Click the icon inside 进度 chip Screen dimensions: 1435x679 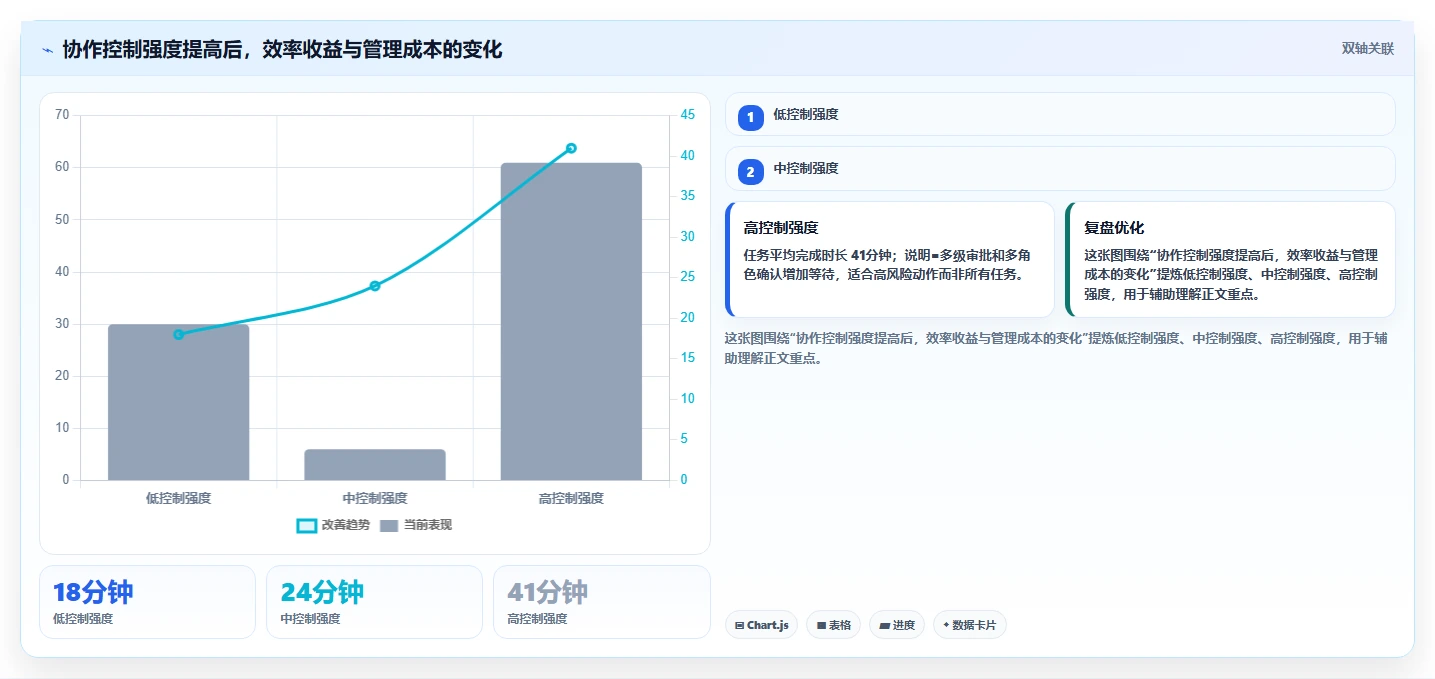pos(884,625)
